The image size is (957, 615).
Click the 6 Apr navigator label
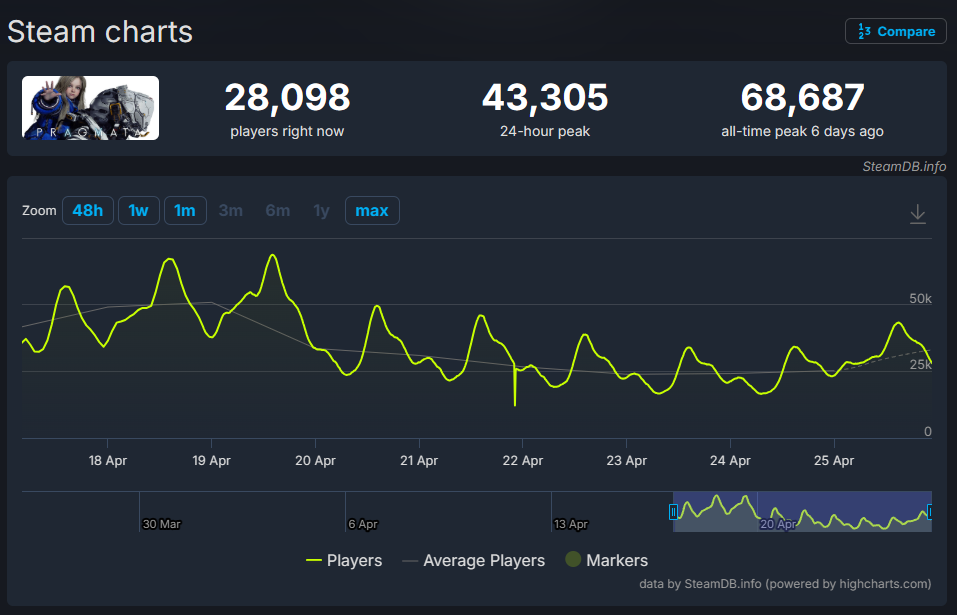pyautogui.click(x=363, y=524)
